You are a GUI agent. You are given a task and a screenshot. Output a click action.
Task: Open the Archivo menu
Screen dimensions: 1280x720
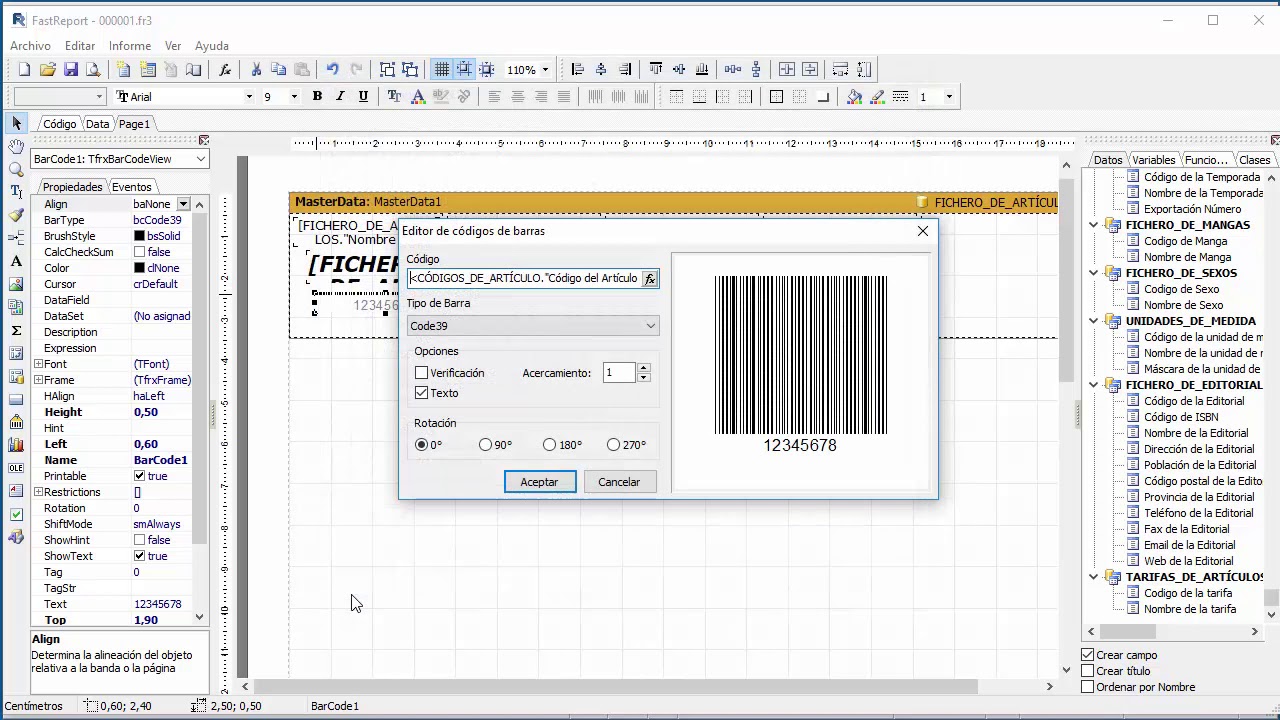30,46
